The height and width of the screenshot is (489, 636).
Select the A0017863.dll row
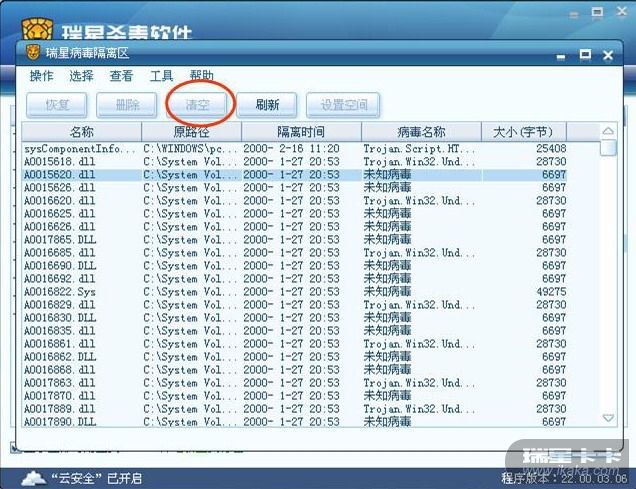294,382
